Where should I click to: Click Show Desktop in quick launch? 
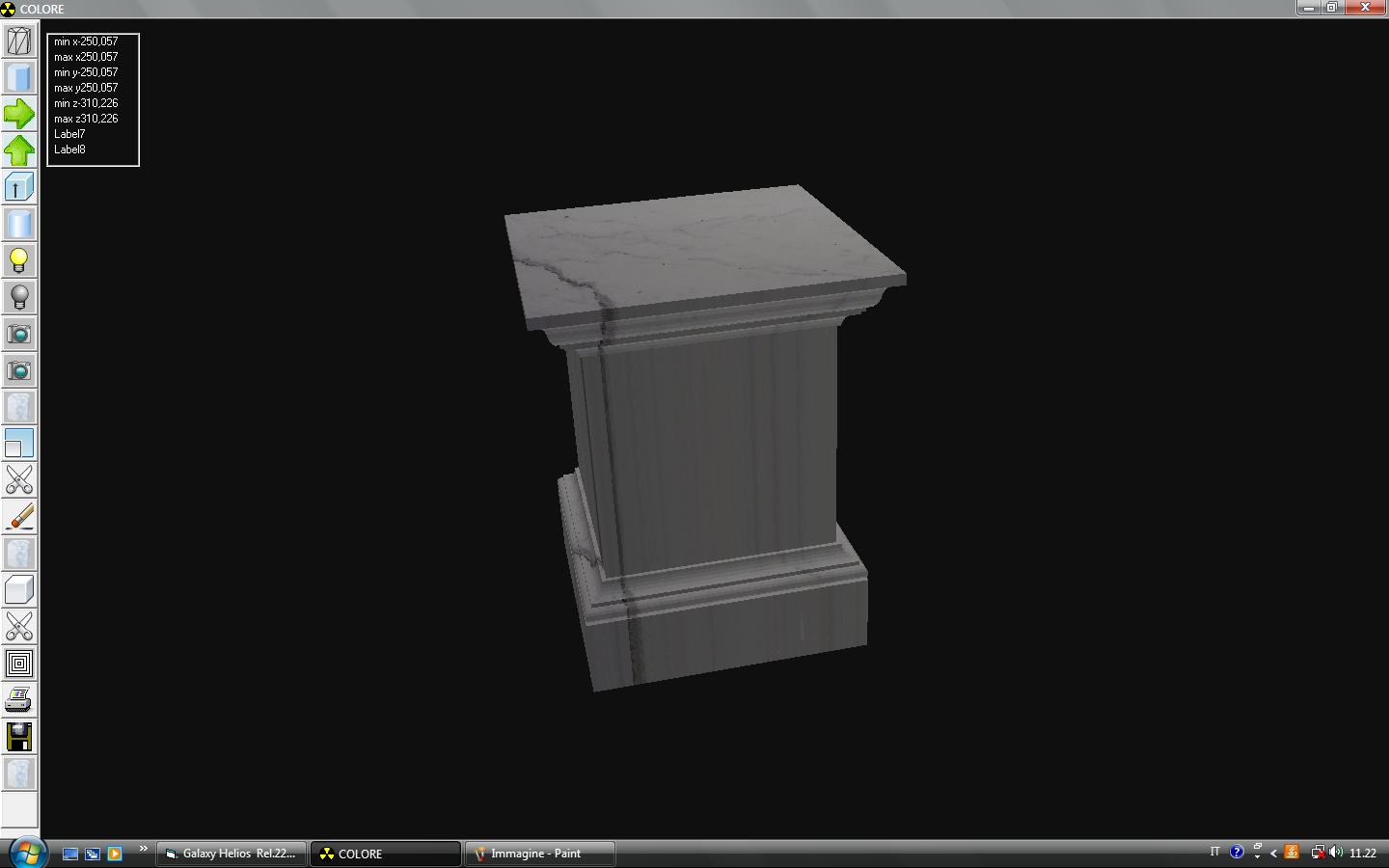pos(70,854)
